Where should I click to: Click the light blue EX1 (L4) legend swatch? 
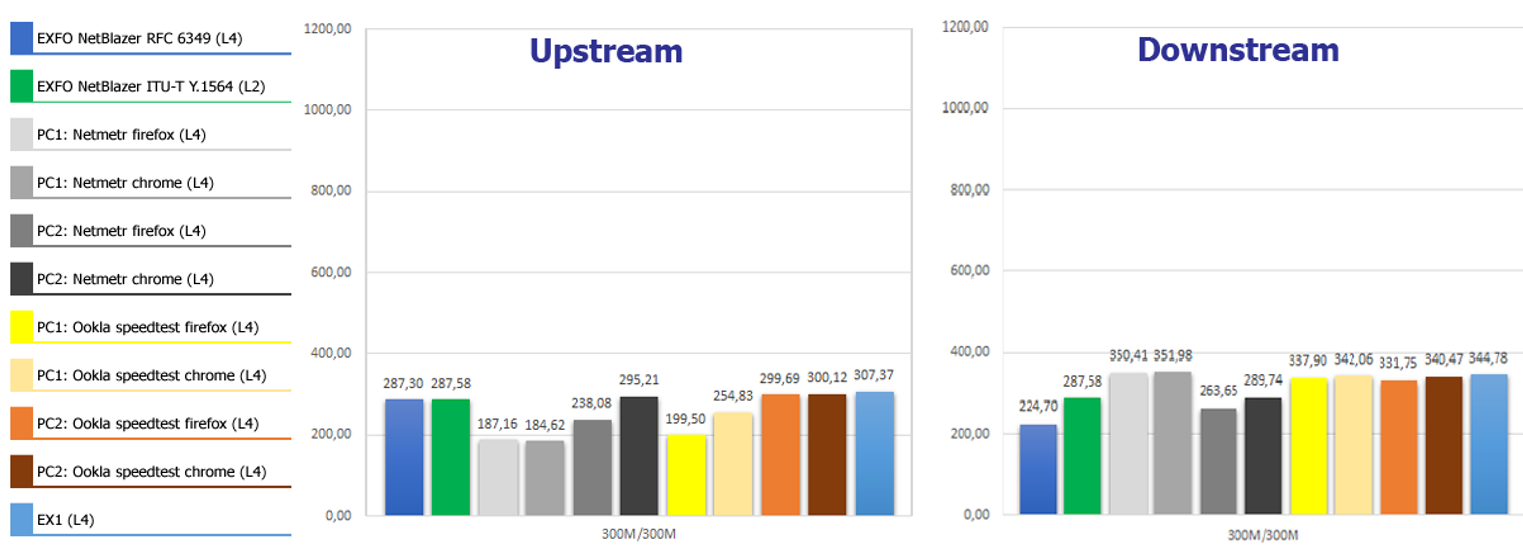tap(21, 519)
